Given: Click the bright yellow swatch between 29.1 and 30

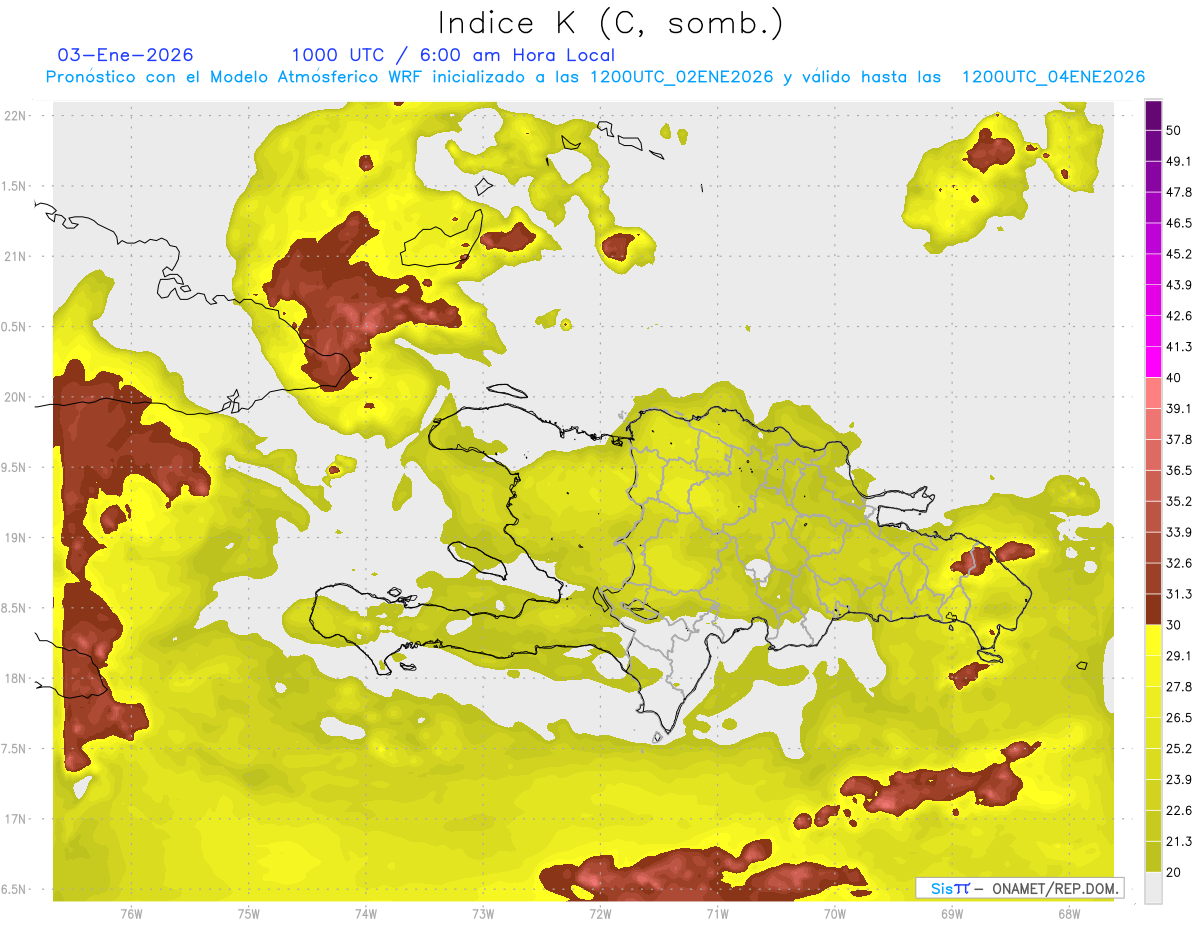Looking at the screenshot, I should click(1154, 641).
